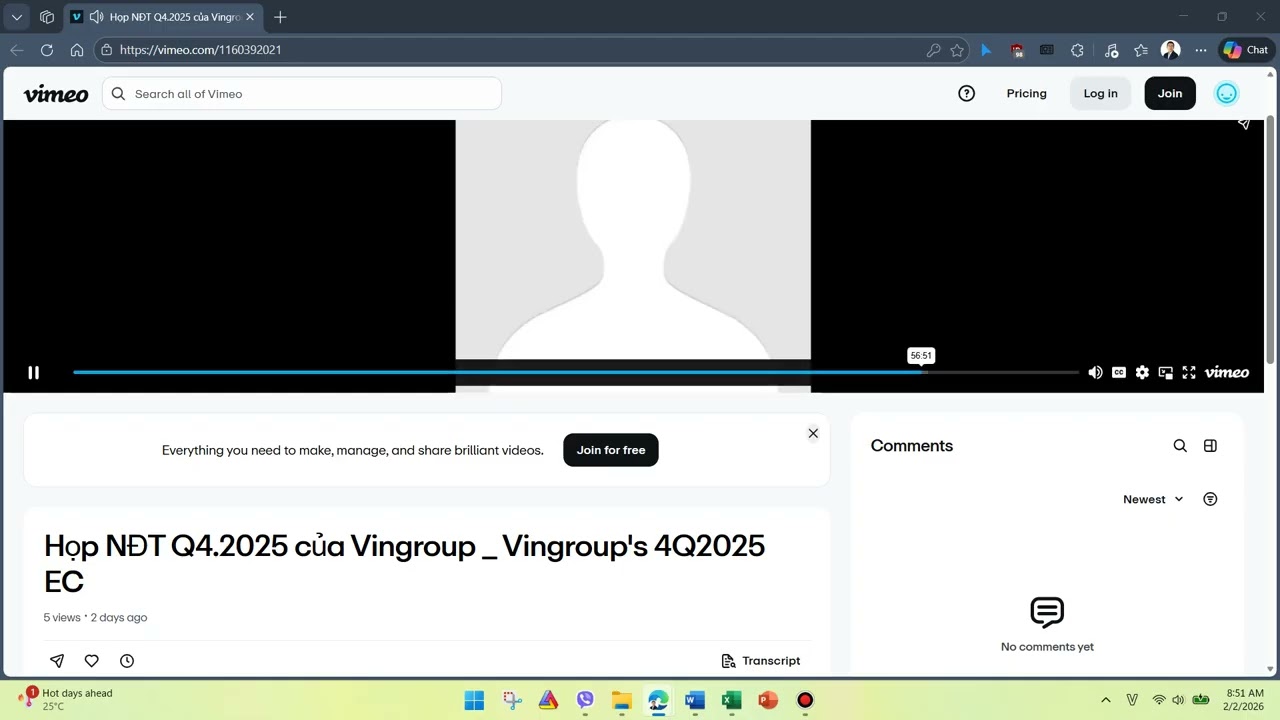Click the blue arrow extension icon in the Edge toolbar

986,50
